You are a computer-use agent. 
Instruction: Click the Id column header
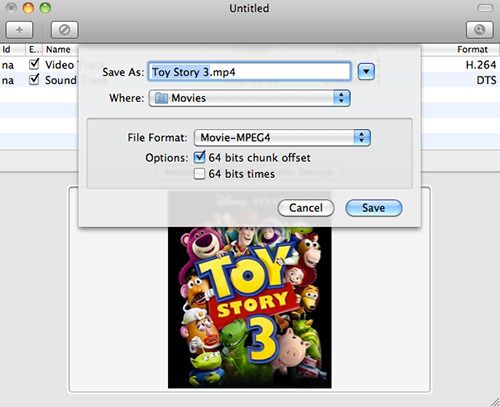tap(6, 50)
